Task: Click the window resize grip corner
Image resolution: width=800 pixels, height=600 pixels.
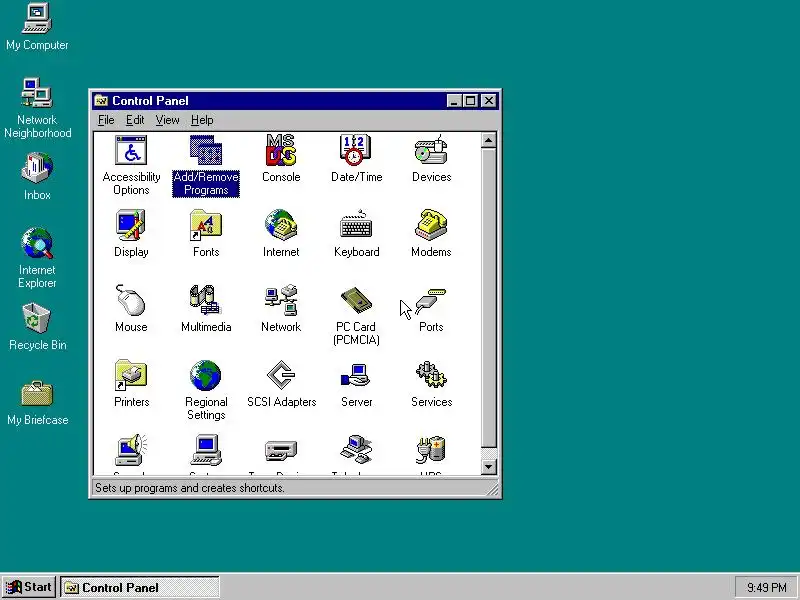Action: (492, 490)
